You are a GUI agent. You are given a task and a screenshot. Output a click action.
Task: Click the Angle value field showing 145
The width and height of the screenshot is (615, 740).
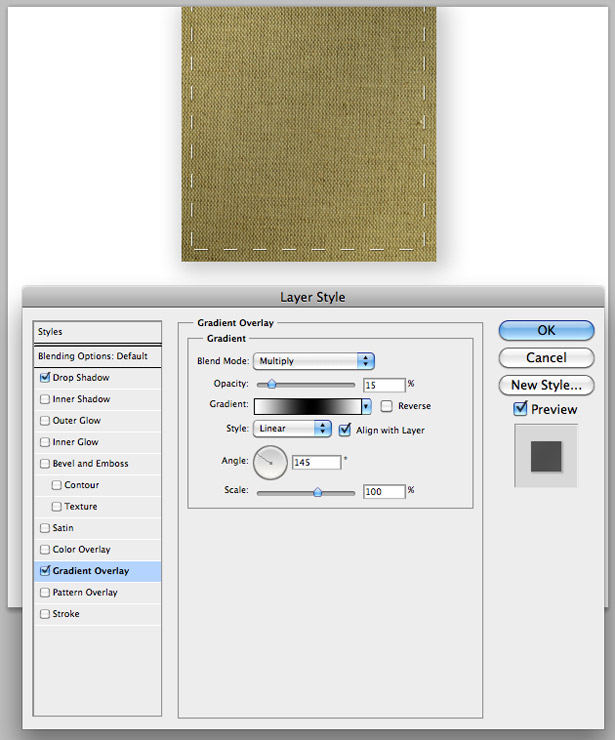(x=317, y=462)
